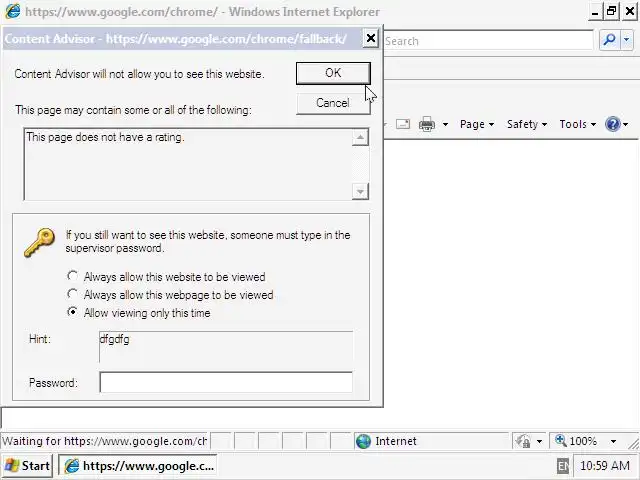This screenshot has width=640, height=480.
Task: Click the protected mode lock icon
Action: 523,441
